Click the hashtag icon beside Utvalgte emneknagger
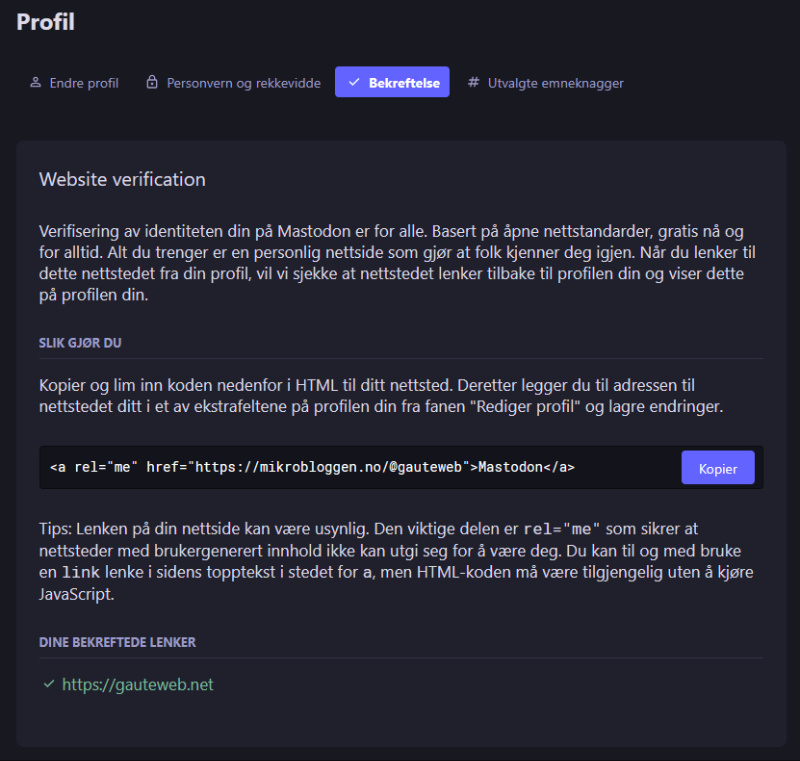800x761 pixels. point(473,83)
